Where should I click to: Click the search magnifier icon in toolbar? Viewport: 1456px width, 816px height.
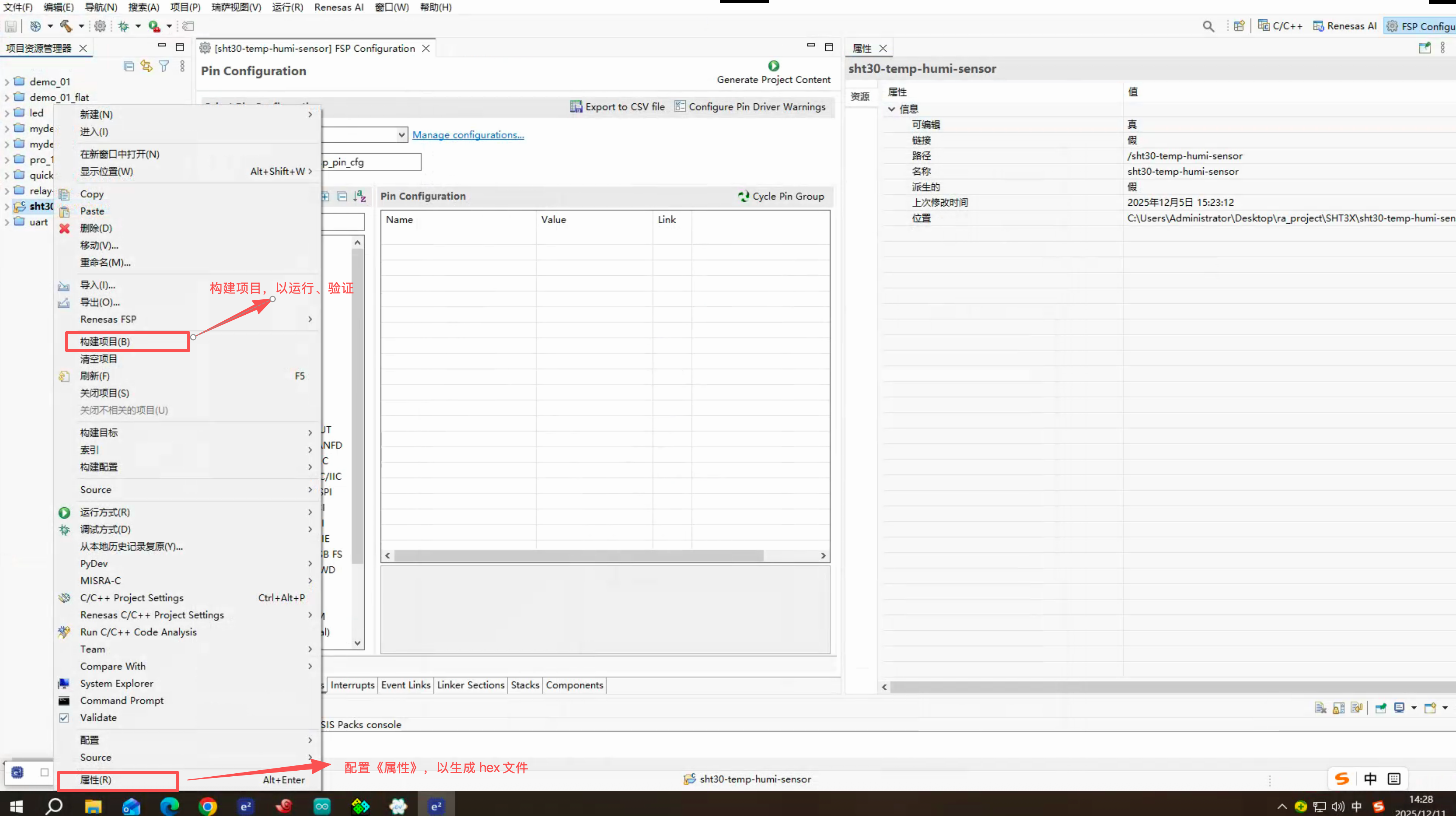click(1208, 26)
